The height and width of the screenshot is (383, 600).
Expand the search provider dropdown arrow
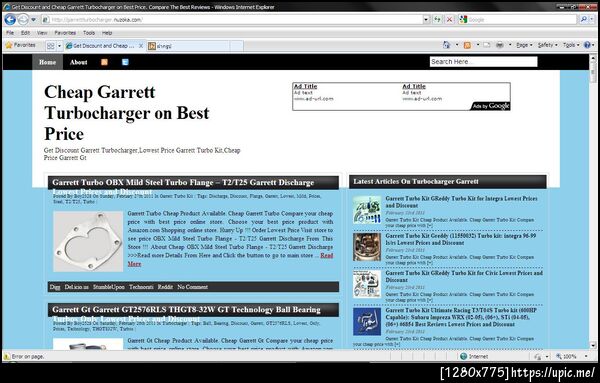point(592,19)
